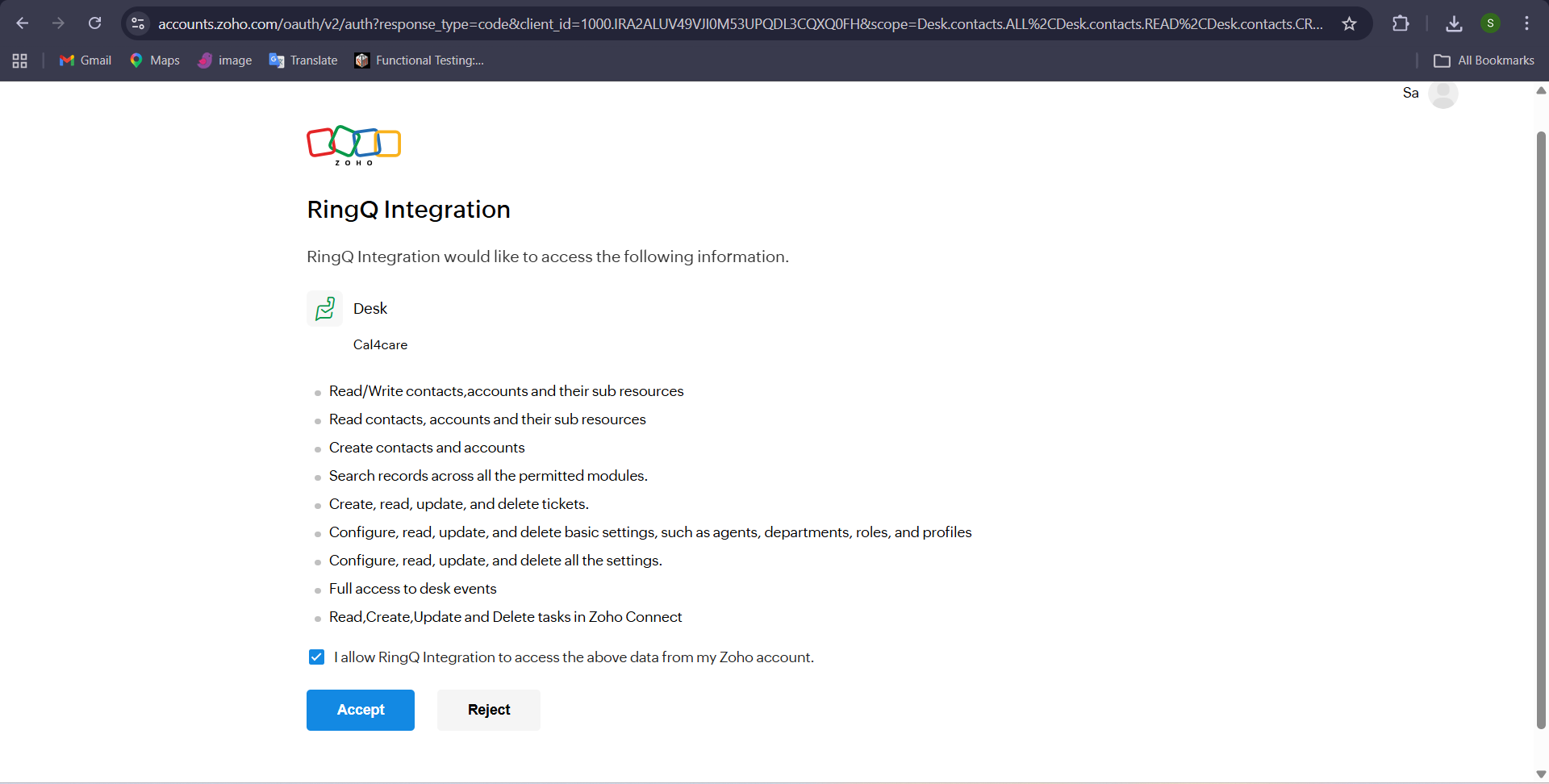Open the browser Extensions puzzle icon
This screenshot has height=784, width=1549.
[1401, 23]
